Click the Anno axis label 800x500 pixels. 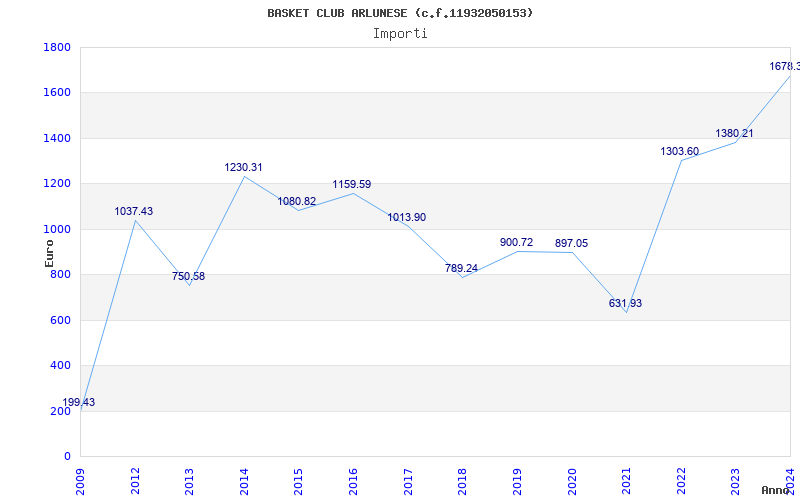[775, 490]
